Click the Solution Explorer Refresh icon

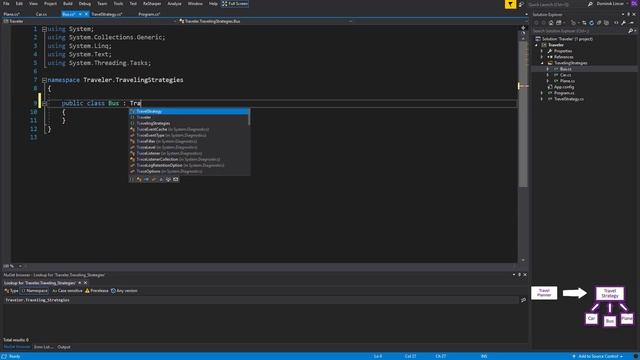(x=591, y=22)
